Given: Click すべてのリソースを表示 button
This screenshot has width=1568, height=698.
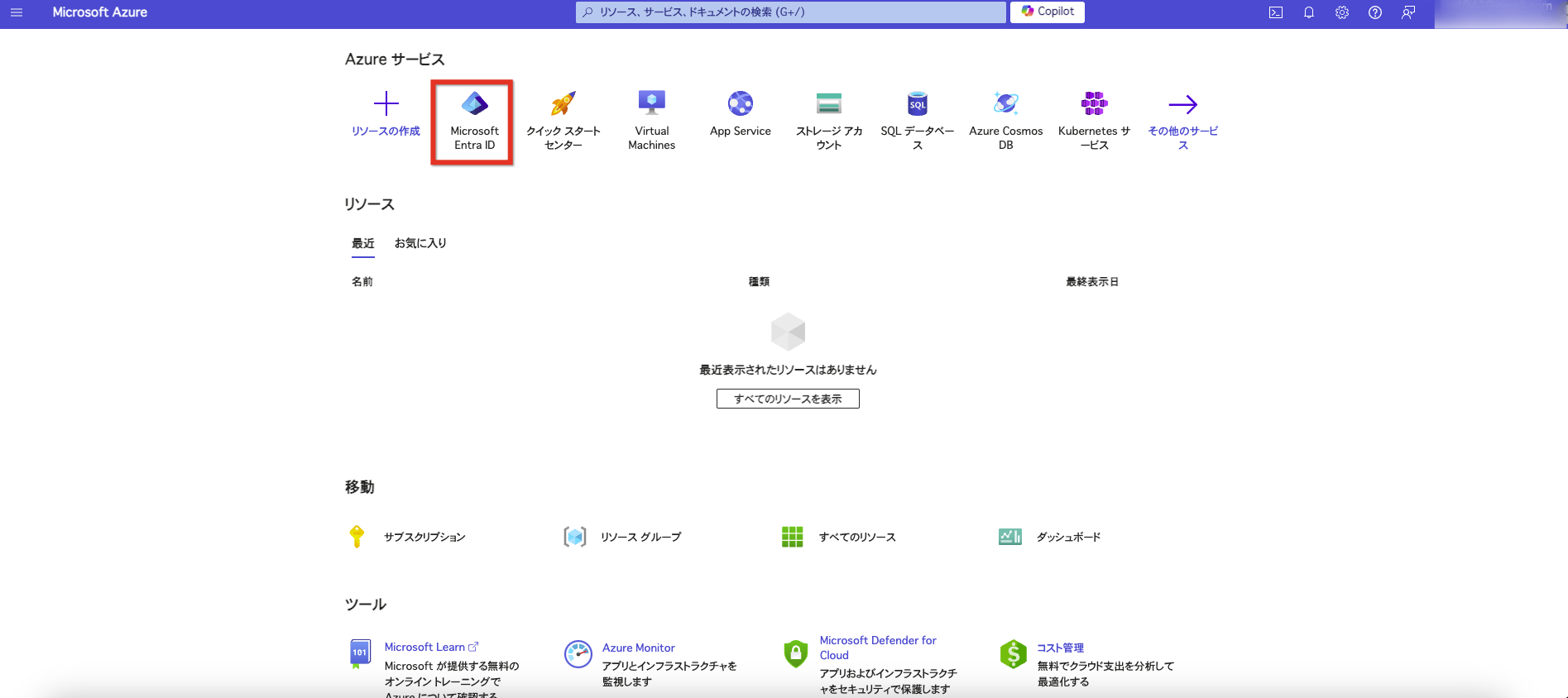Looking at the screenshot, I should point(788,399).
